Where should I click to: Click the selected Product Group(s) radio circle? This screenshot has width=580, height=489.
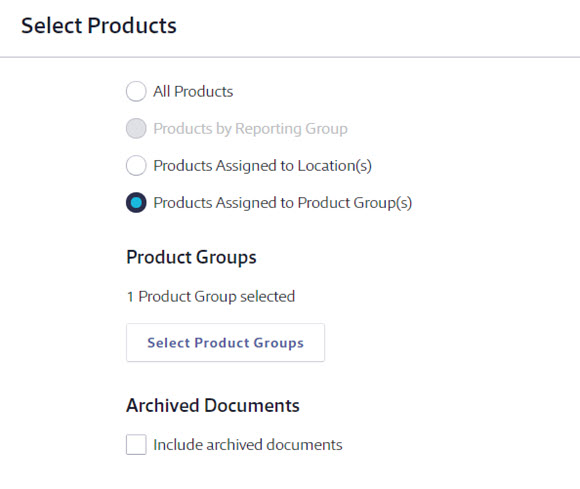(136, 202)
